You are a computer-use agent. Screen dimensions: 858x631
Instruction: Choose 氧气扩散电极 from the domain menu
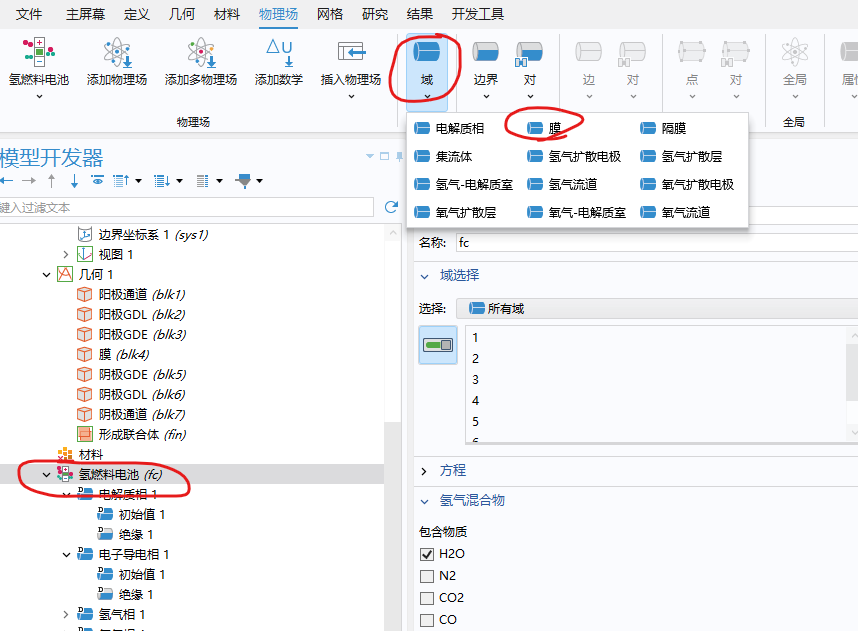[687, 184]
